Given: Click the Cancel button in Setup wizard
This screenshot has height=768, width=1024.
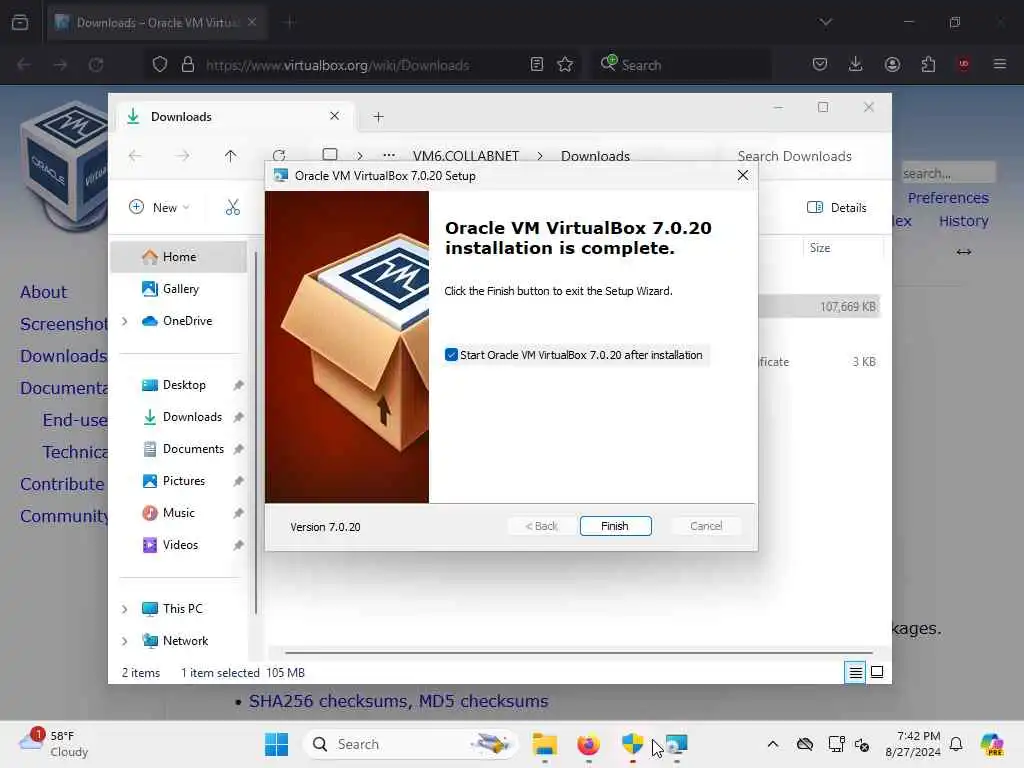Looking at the screenshot, I should [706, 526].
